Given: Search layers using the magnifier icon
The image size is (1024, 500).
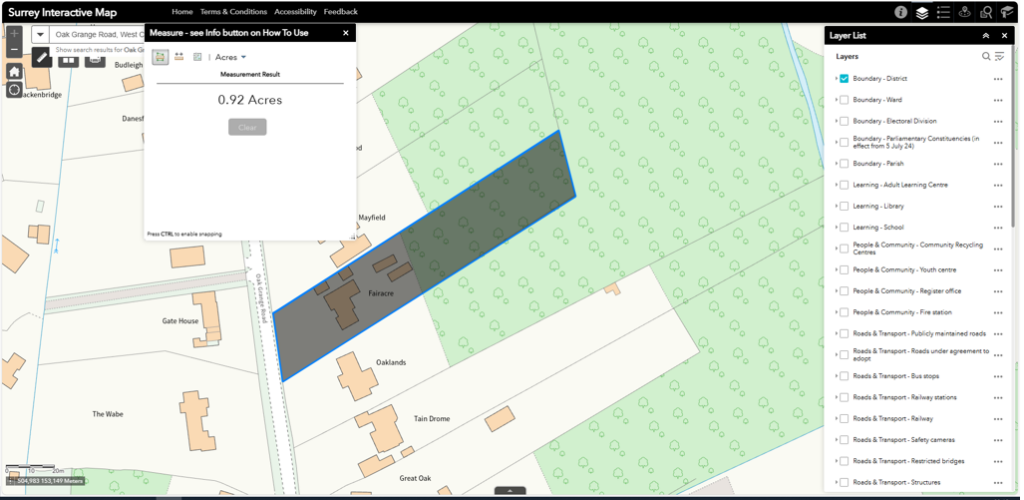Looking at the screenshot, I should click(x=986, y=57).
